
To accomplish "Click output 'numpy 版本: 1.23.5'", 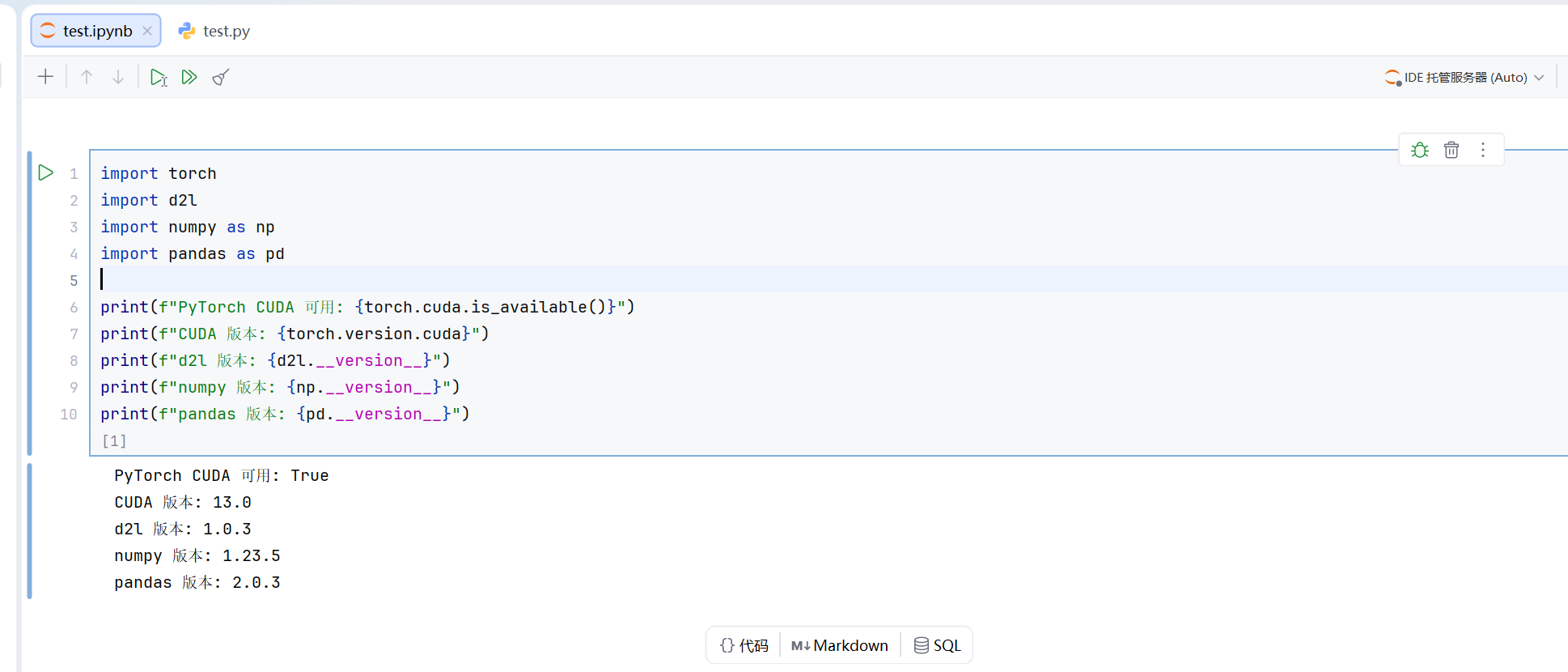I will [197, 555].
